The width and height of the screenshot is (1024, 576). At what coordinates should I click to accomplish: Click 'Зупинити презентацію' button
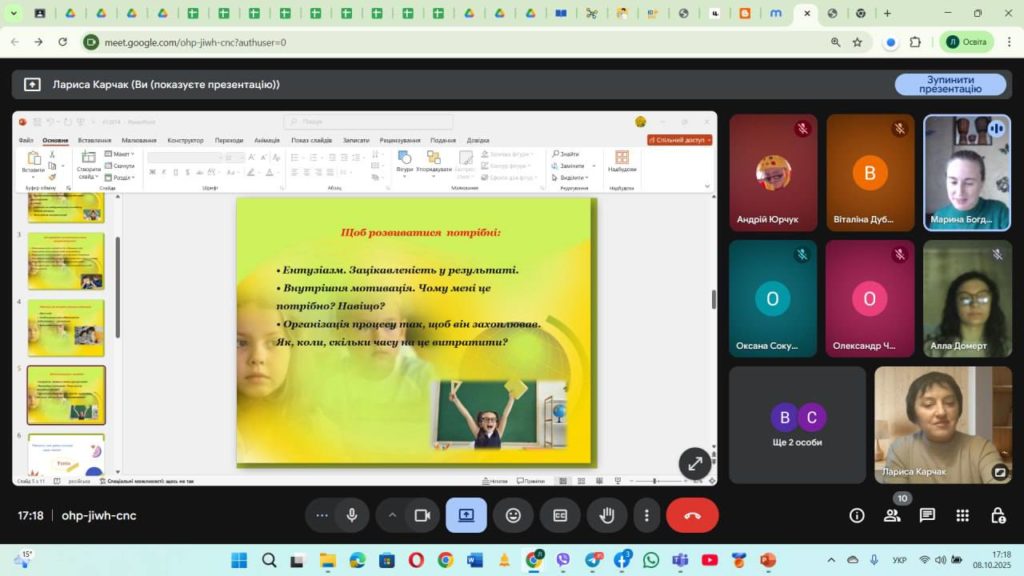click(950, 84)
